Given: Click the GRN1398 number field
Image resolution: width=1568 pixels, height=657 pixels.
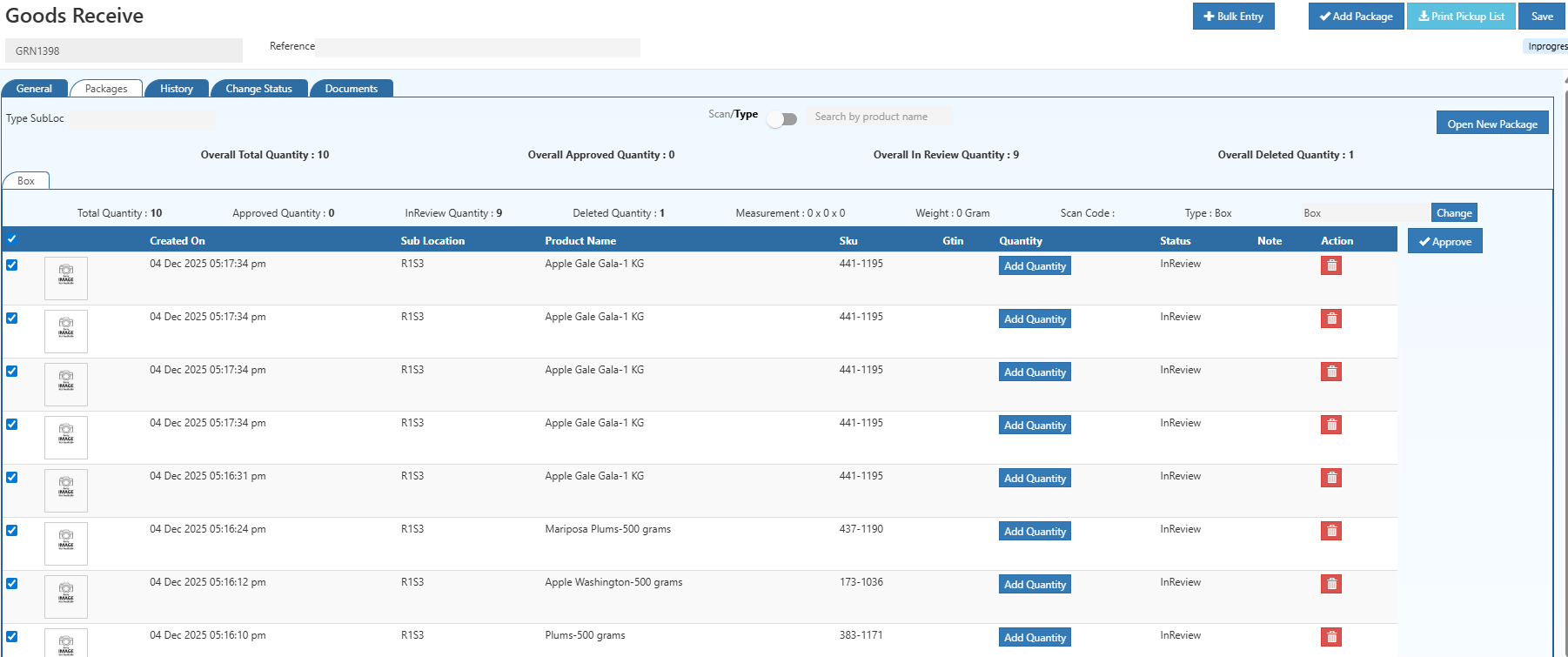Looking at the screenshot, I should (124, 50).
